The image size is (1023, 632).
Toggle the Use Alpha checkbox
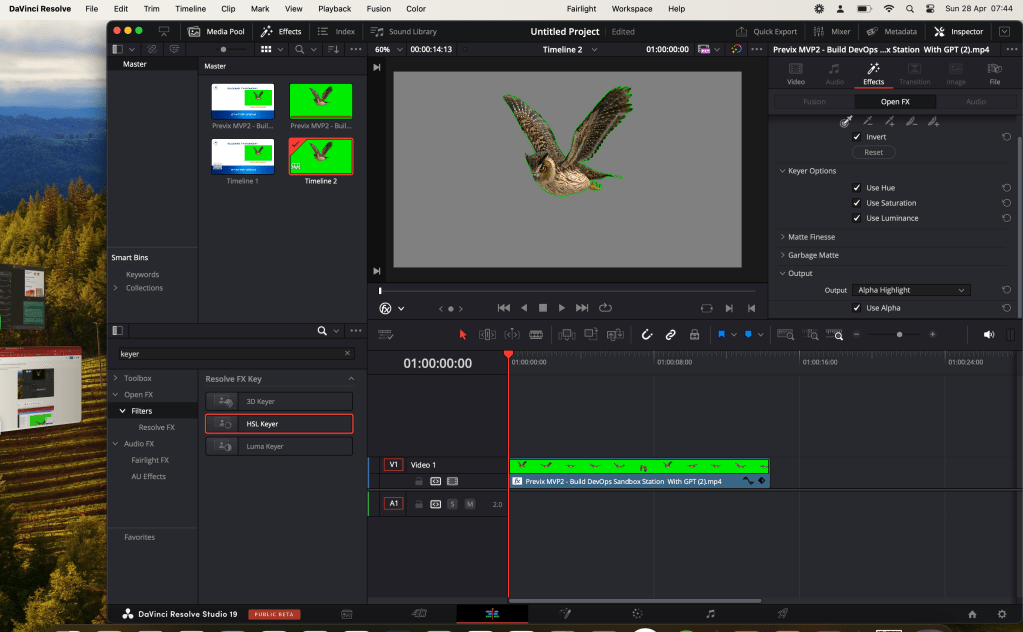tap(857, 308)
